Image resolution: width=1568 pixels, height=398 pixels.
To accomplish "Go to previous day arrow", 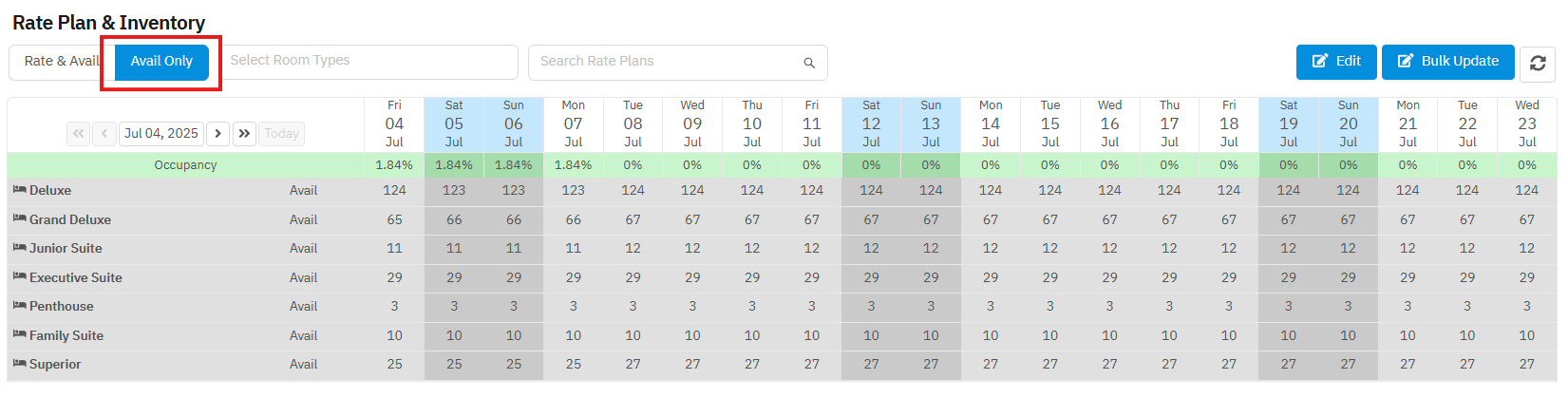I will point(104,134).
